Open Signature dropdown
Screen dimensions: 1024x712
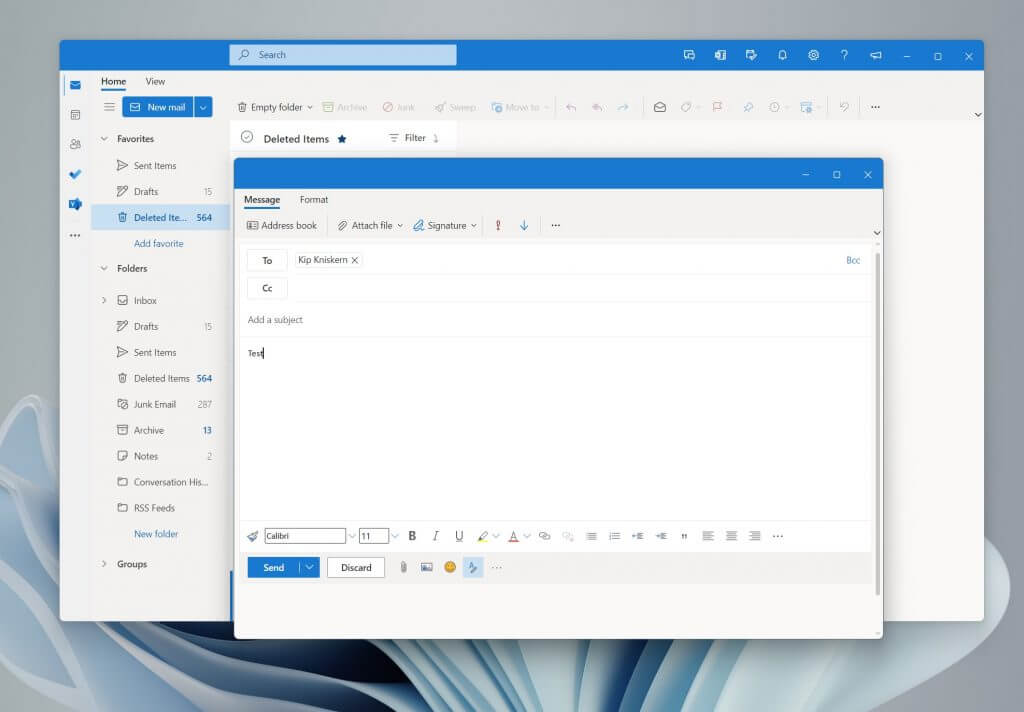tap(473, 225)
